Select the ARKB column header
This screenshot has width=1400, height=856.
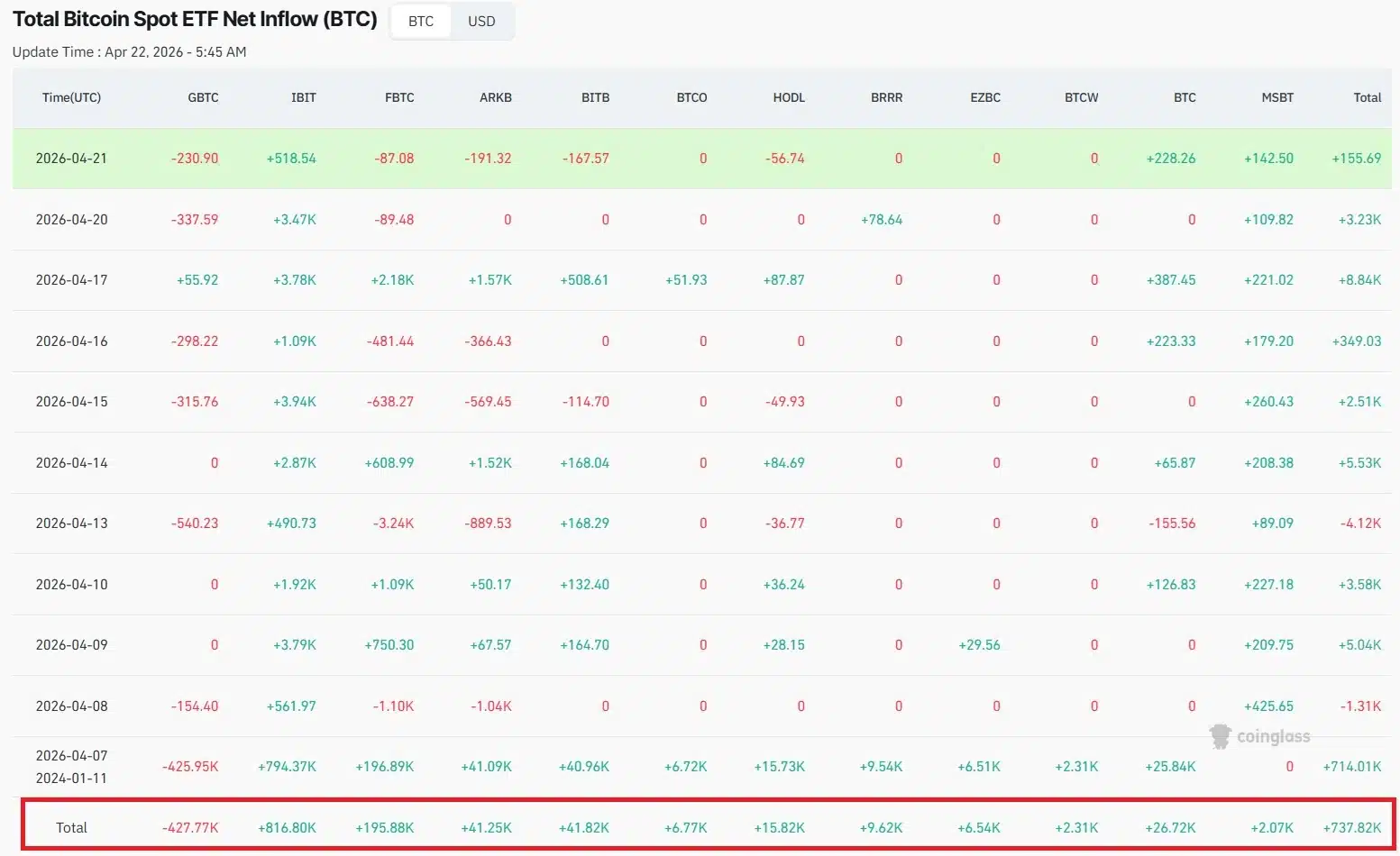click(x=495, y=97)
